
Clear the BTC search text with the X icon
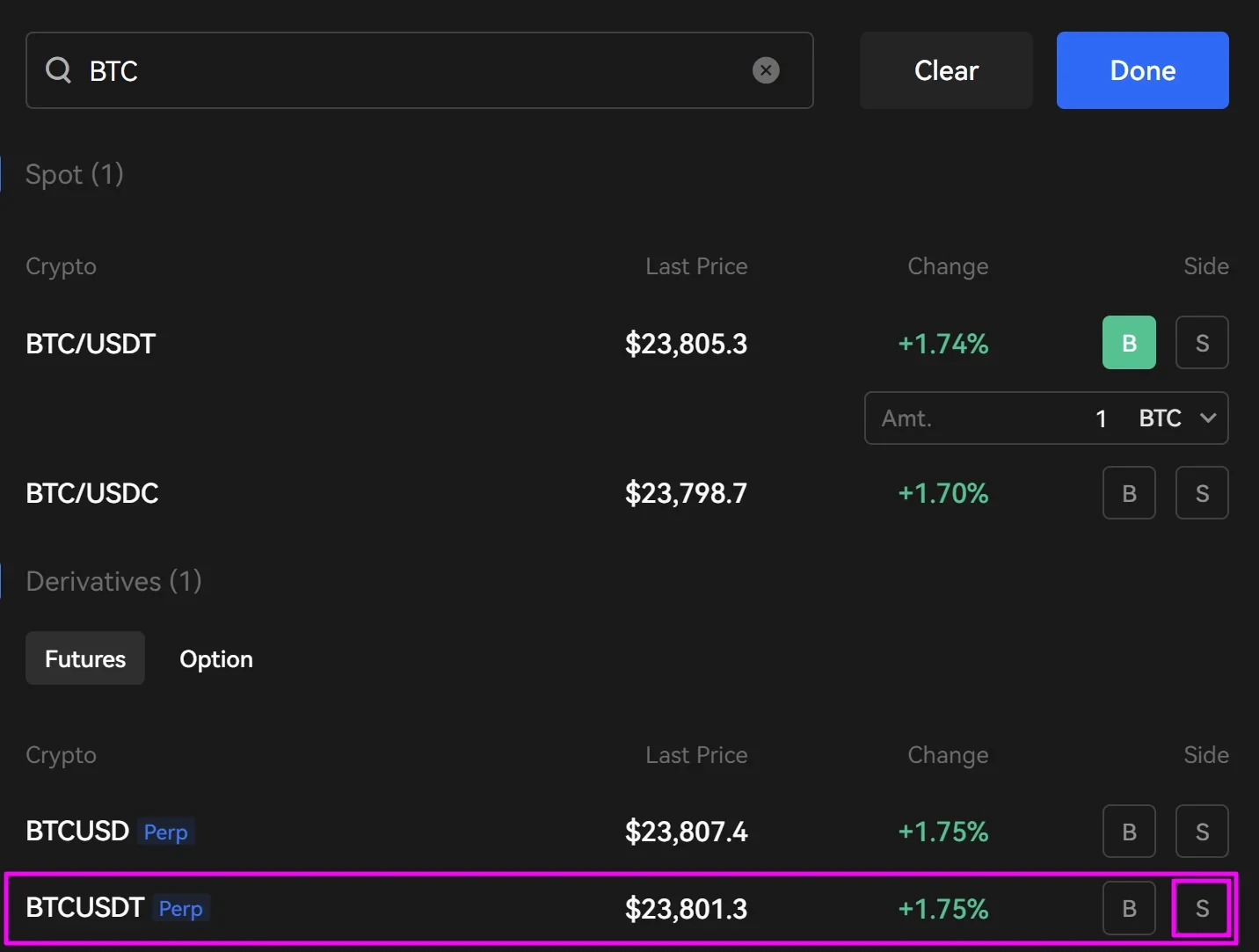pos(766,70)
